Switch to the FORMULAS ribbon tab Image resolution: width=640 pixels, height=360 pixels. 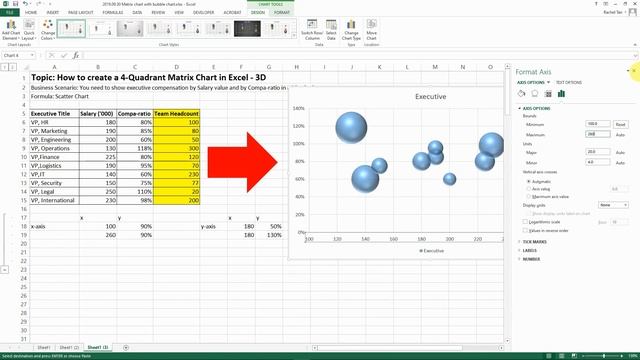[113, 13]
